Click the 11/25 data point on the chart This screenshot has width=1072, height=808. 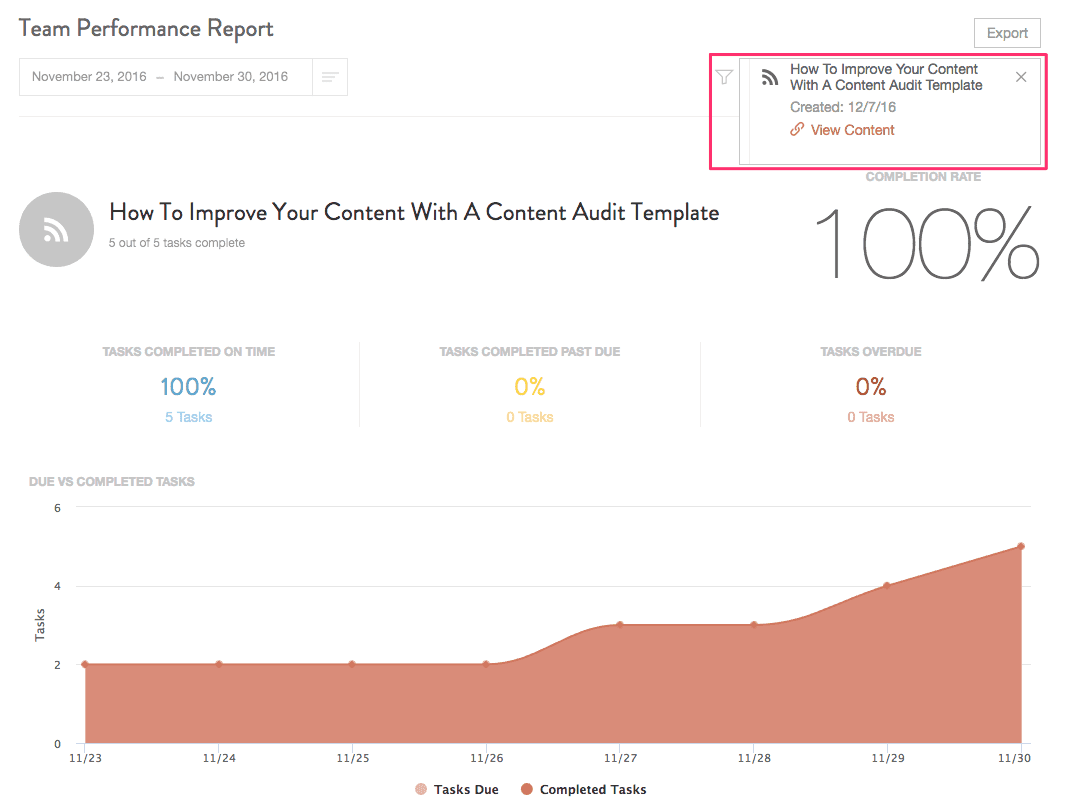[x=352, y=664]
